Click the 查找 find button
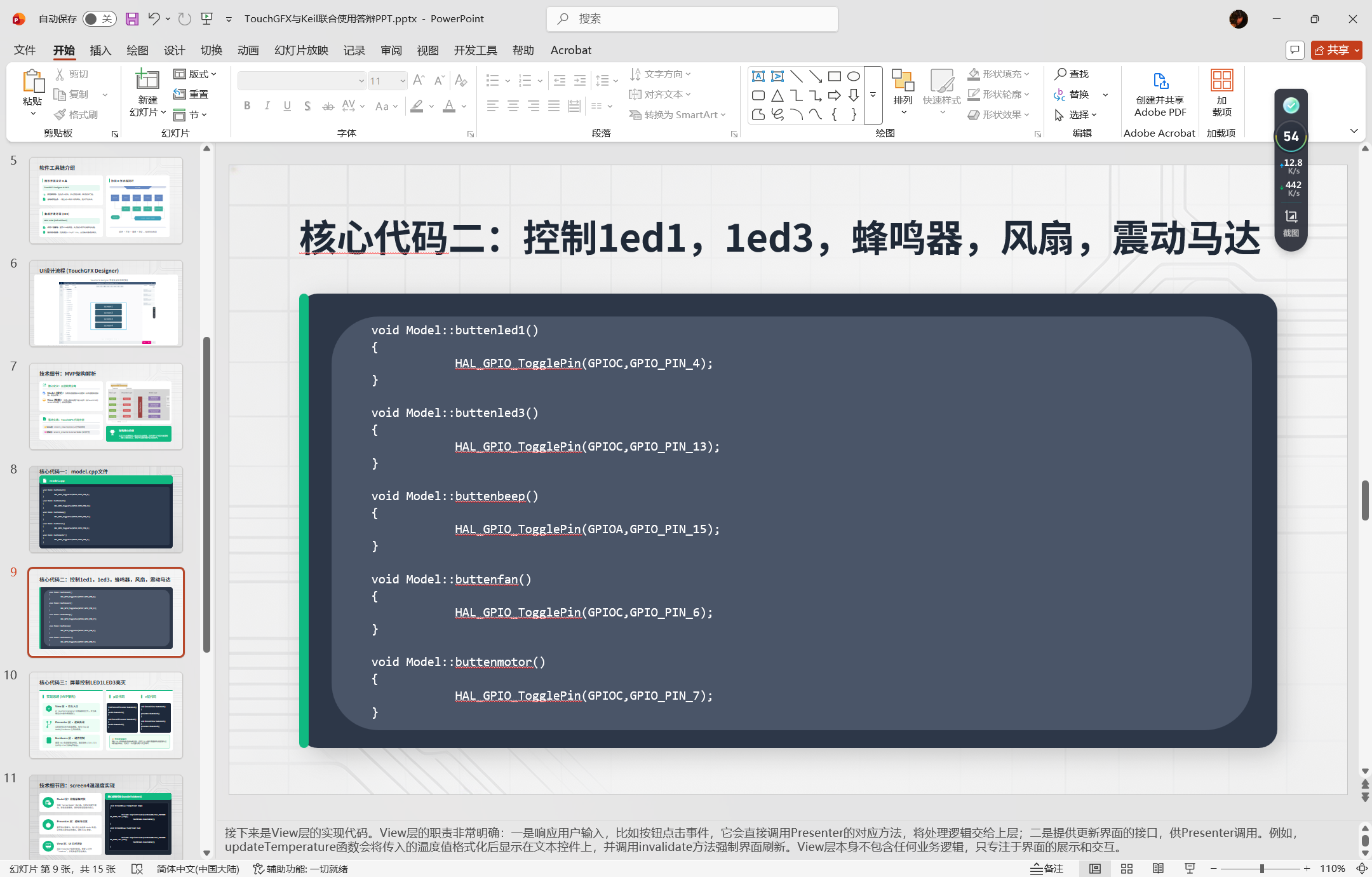The height and width of the screenshot is (877, 1372). pos(1072,74)
